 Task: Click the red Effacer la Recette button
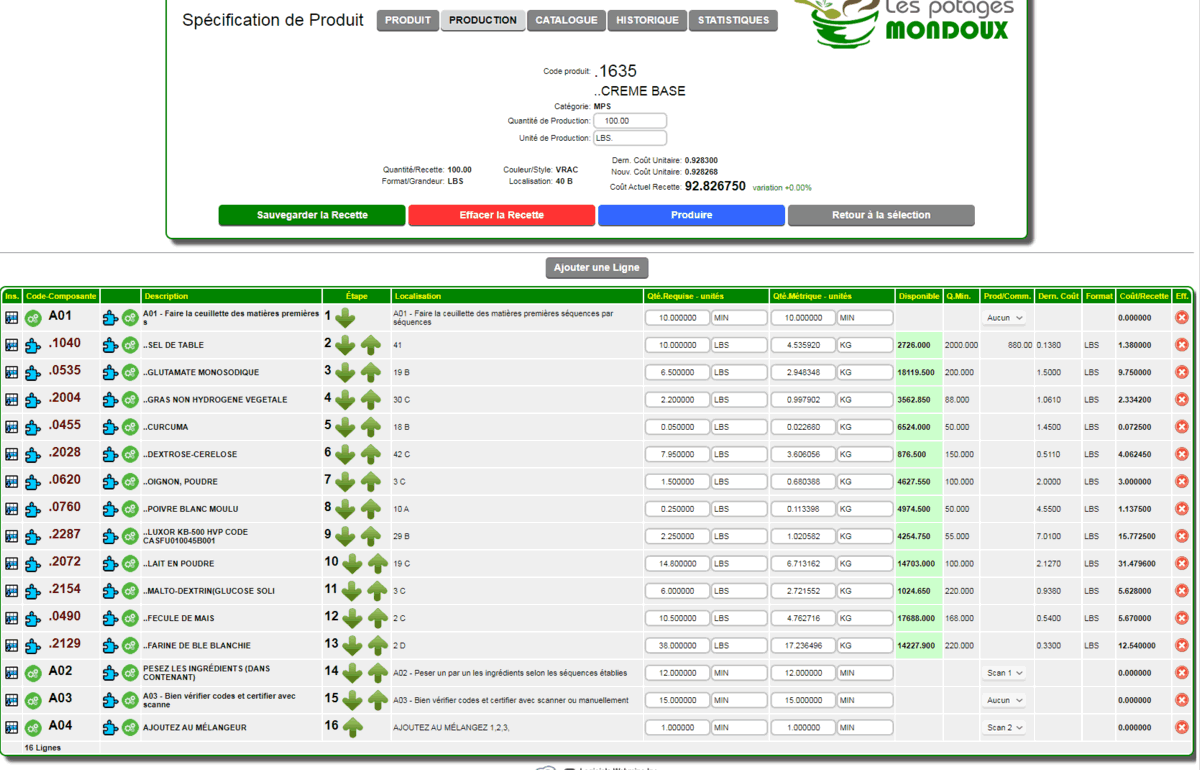pos(502,215)
